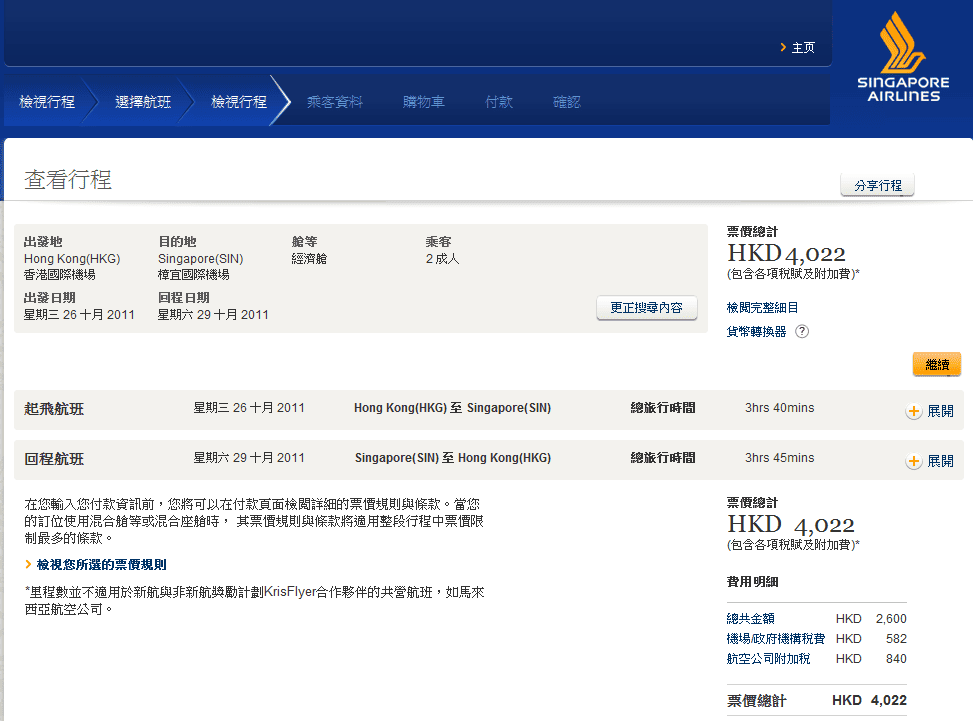Select the 乘客資料 step
973x721 pixels.
pos(334,102)
